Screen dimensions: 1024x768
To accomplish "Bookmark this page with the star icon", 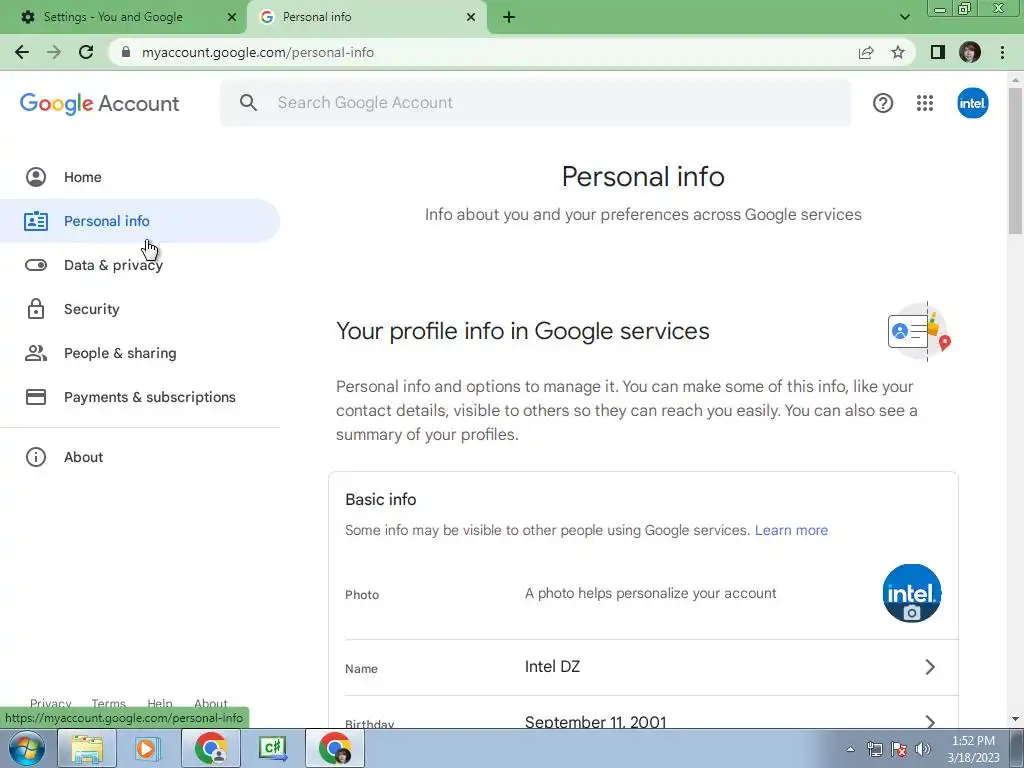I will [x=898, y=52].
